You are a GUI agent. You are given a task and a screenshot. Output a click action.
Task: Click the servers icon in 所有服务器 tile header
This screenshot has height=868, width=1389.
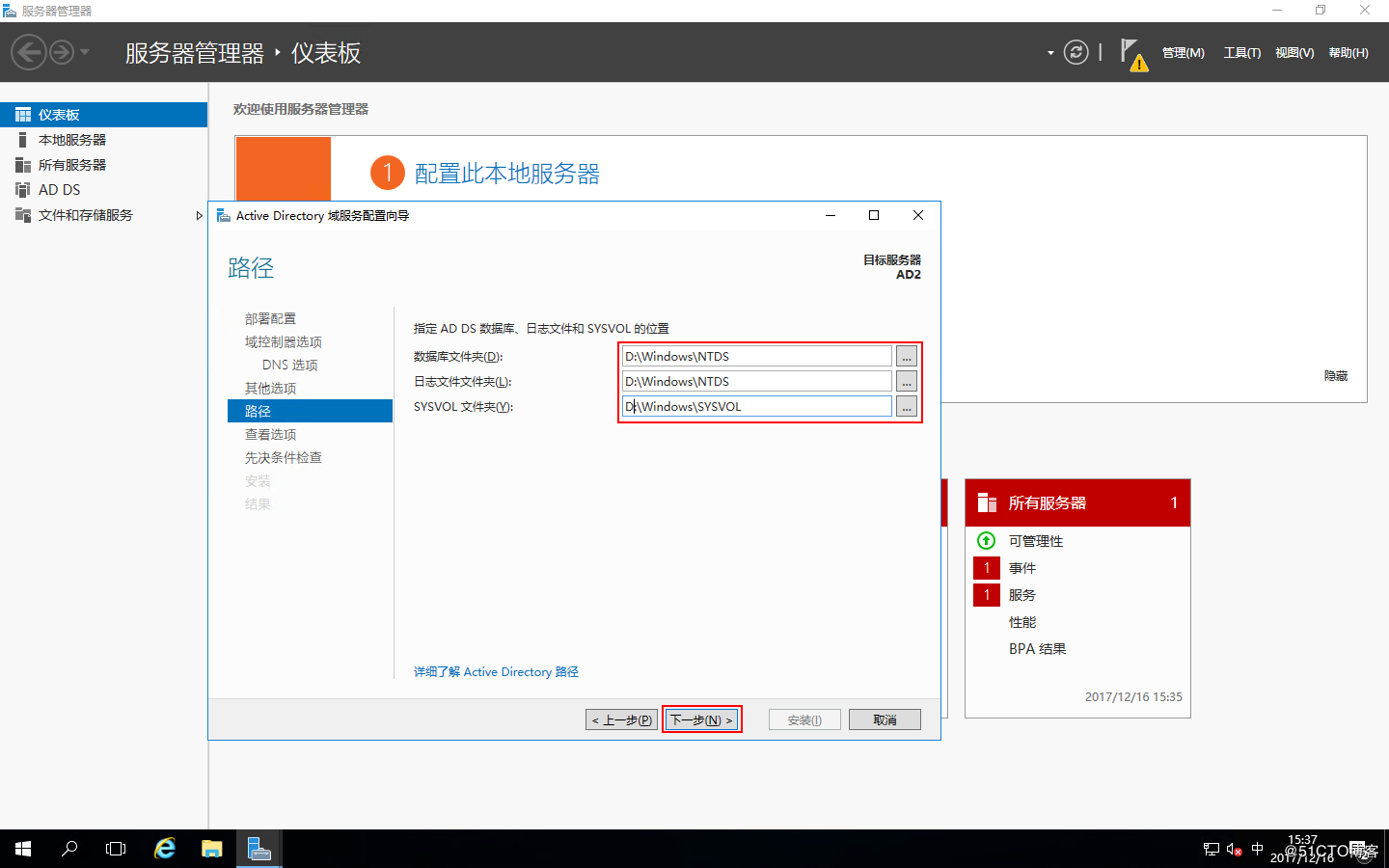click(x=987, y=502)
